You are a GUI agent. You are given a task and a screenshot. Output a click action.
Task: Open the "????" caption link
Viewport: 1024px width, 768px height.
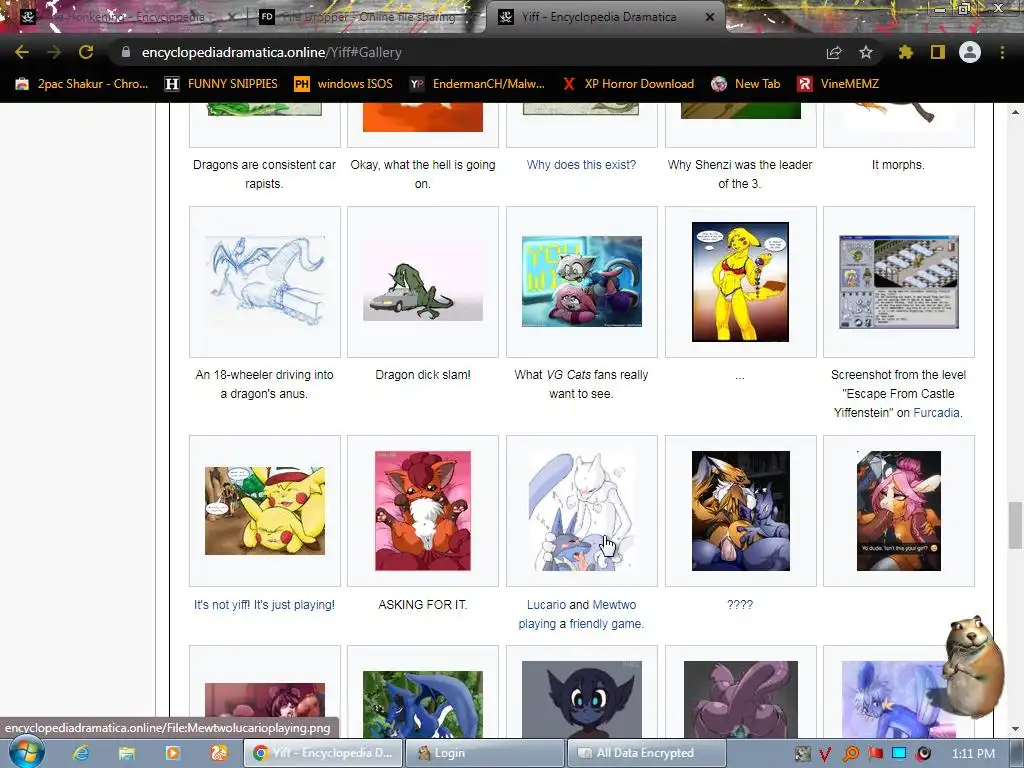point(740,605)
